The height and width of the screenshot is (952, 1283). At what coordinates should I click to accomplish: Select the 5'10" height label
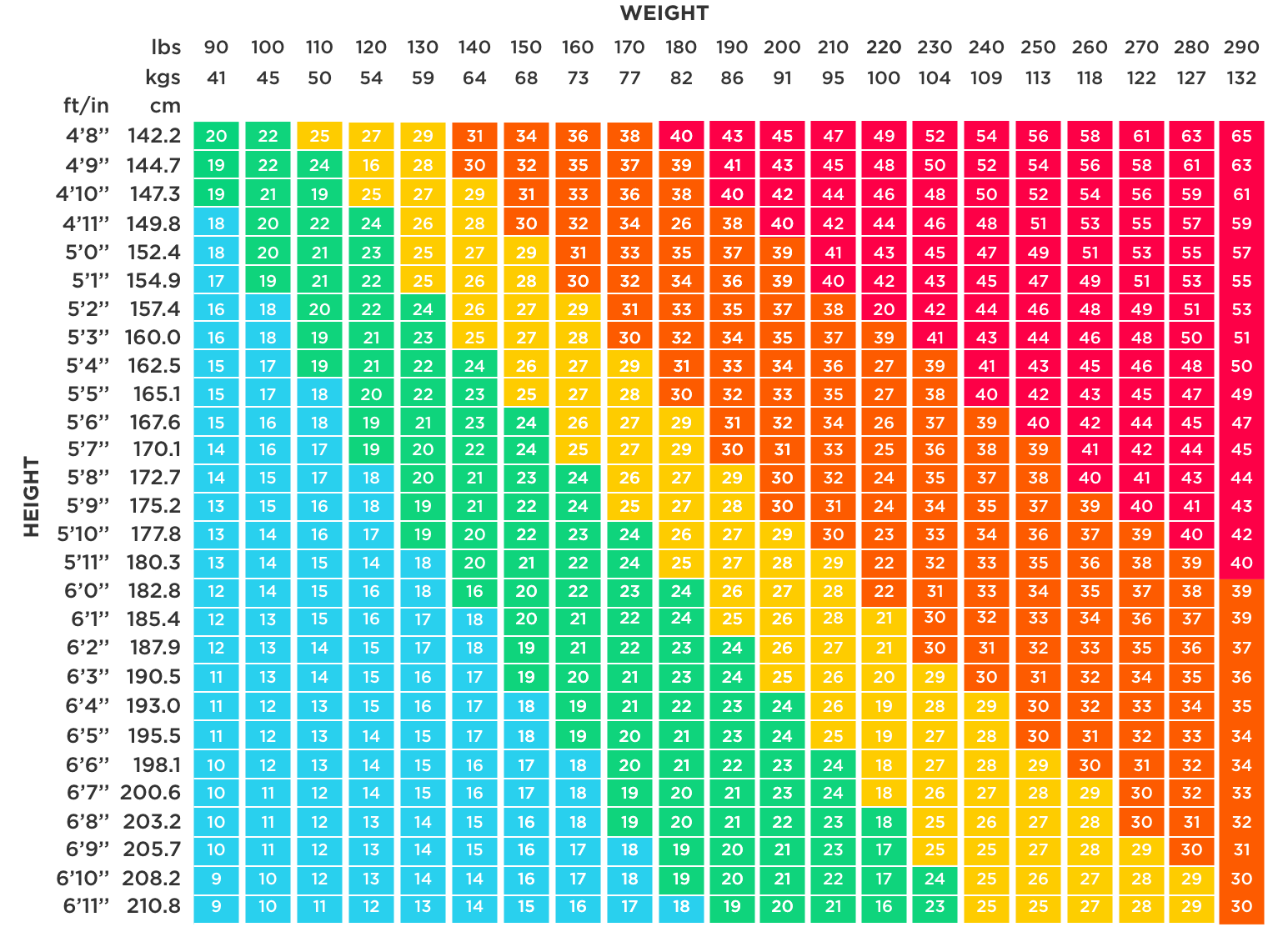(83, 534)
